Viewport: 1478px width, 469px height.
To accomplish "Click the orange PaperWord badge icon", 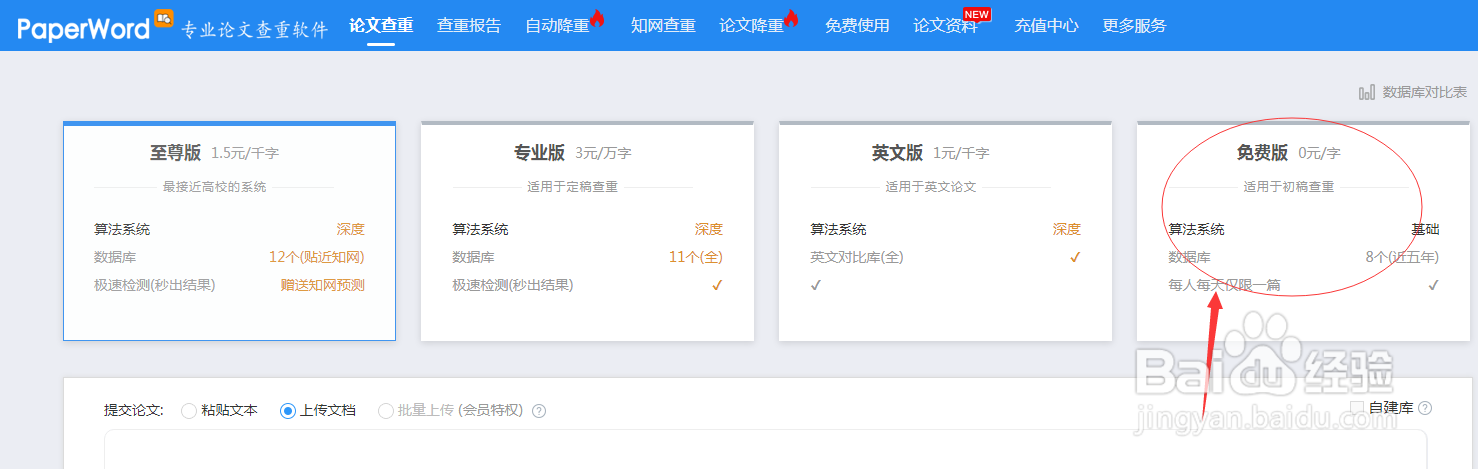I will point(164,18).
